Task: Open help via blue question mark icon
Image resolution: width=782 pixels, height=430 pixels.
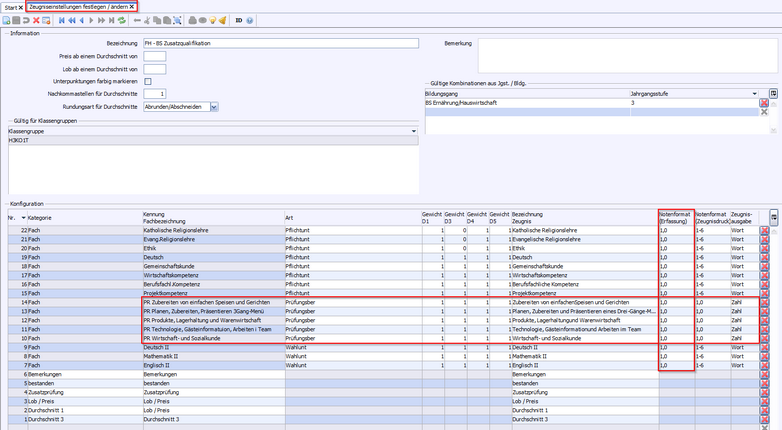Action: pyautogui.click(x=249, y=19)
